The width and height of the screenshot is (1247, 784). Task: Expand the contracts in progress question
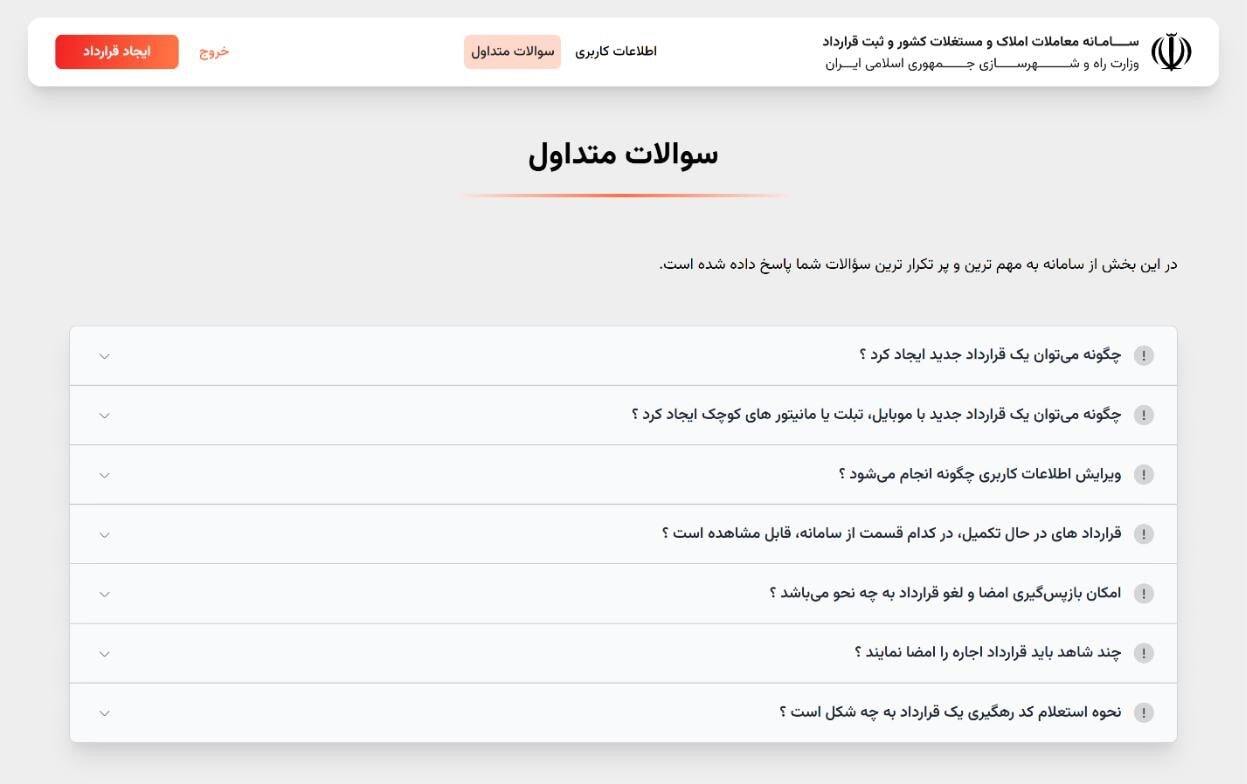(x=104, y=533)
